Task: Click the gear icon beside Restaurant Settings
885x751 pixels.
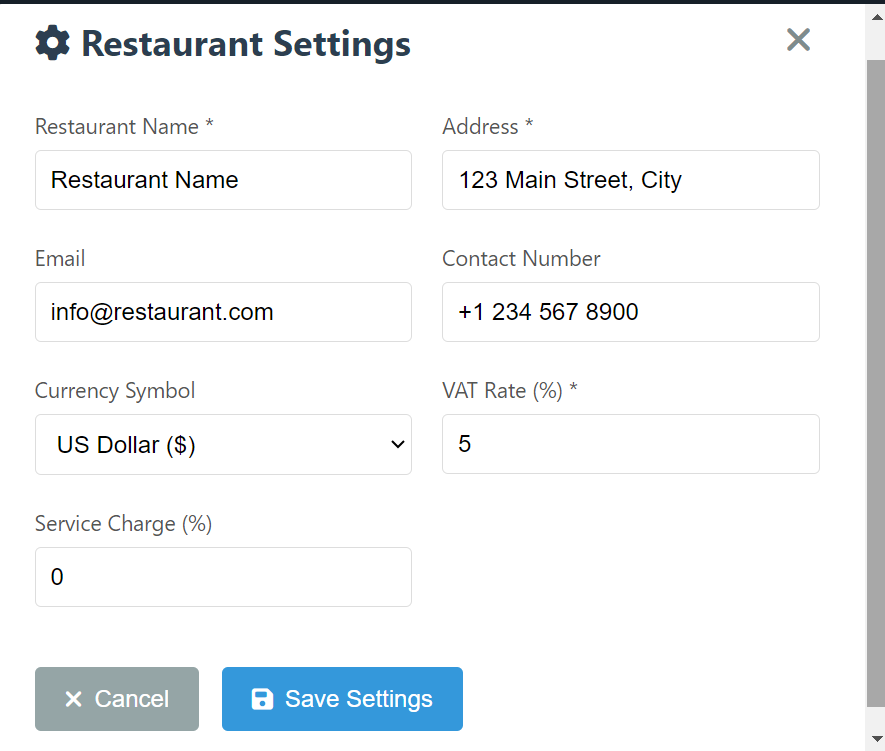Action: point(53,43)
